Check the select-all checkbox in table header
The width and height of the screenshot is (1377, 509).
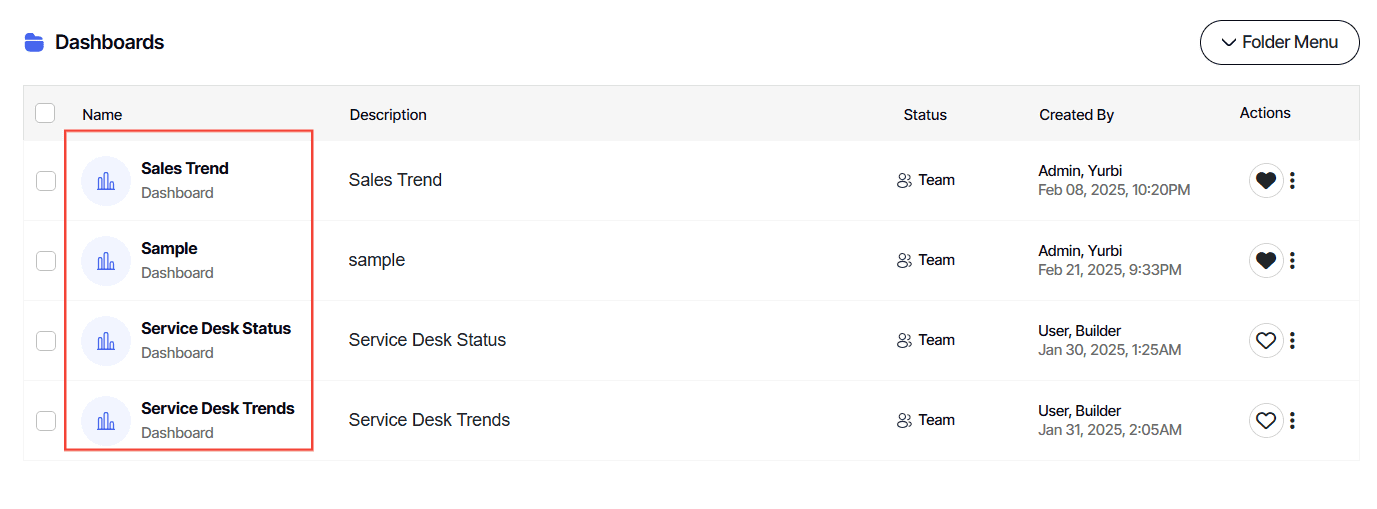pos(45,113)
